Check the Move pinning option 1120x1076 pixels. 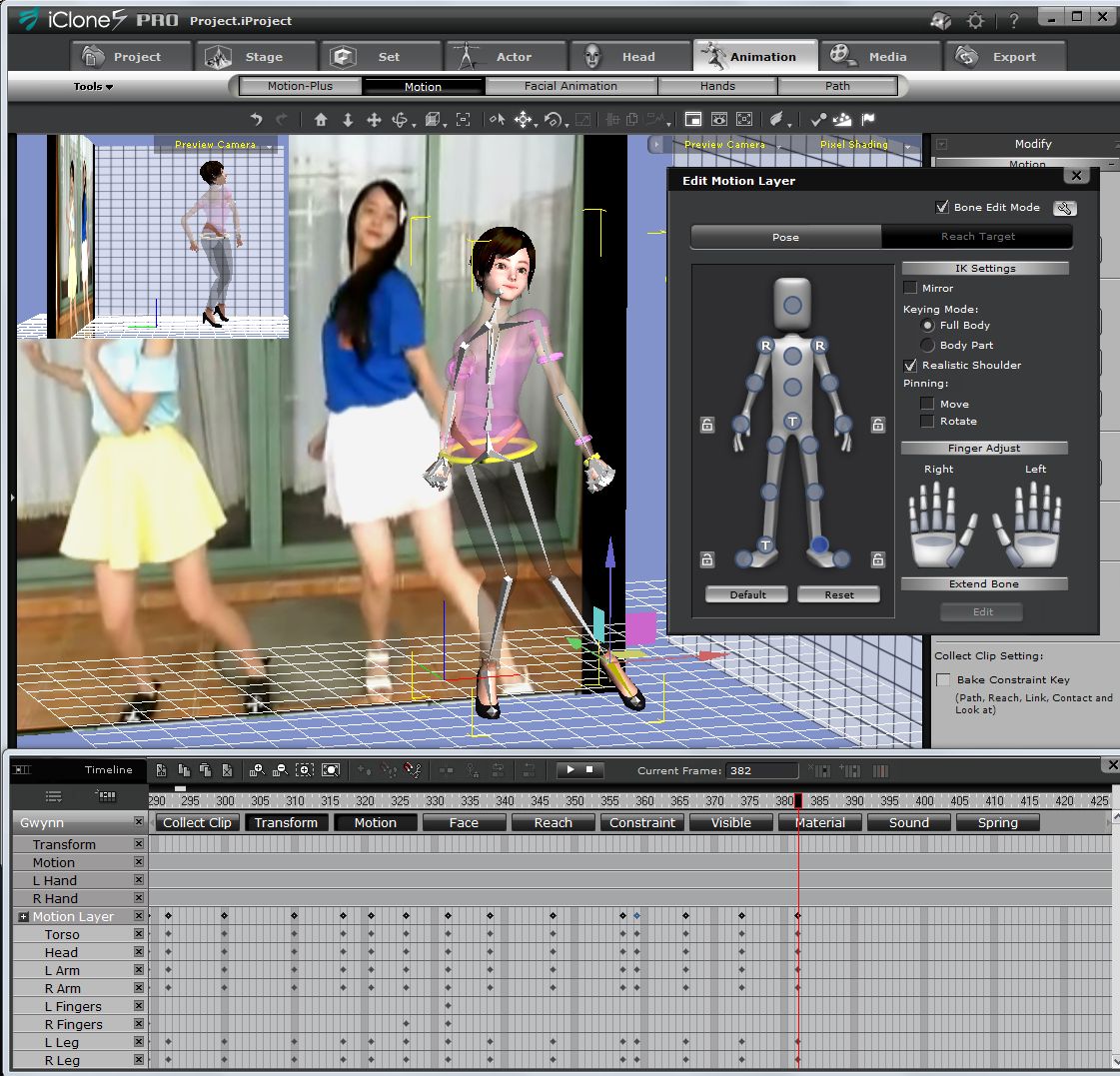(x=925, y=404)
